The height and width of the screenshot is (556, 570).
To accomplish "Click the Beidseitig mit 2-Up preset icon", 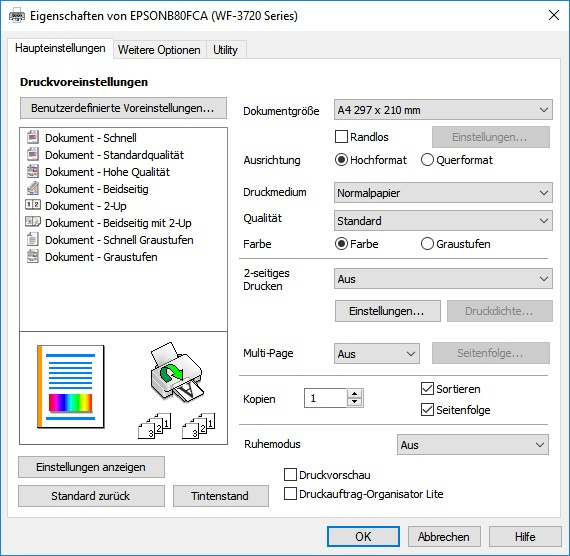I will (x=33, y=221).
